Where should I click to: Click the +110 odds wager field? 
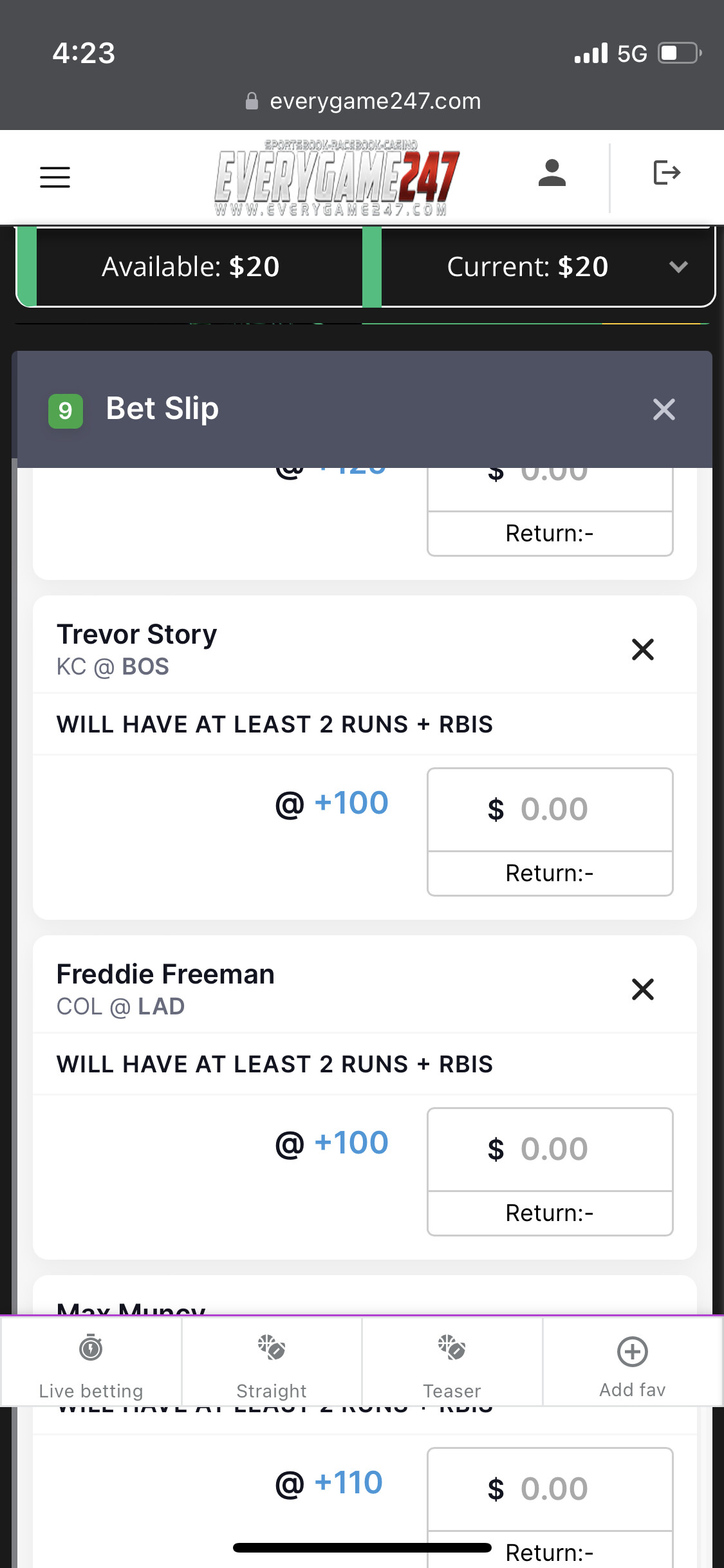point(550,1489)
